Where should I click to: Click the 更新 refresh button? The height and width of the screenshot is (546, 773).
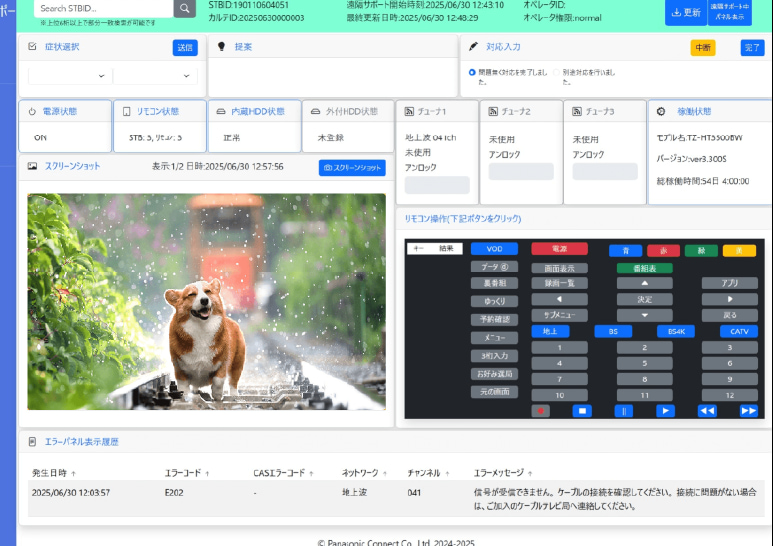click(685, 12)
